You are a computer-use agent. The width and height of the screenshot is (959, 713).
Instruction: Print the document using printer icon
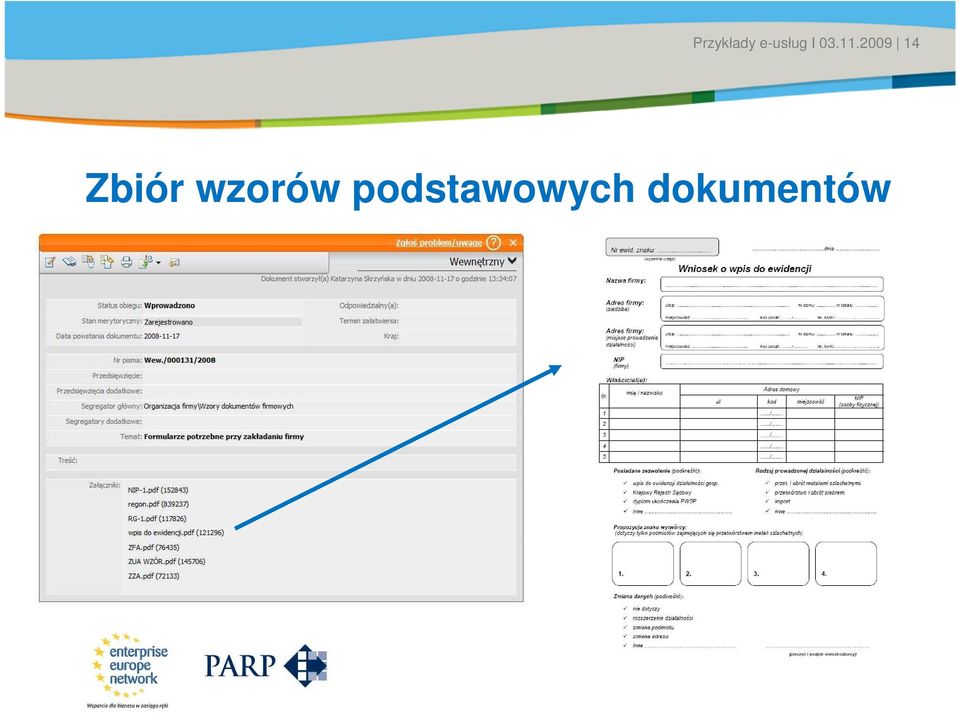[x=126, y=262]
